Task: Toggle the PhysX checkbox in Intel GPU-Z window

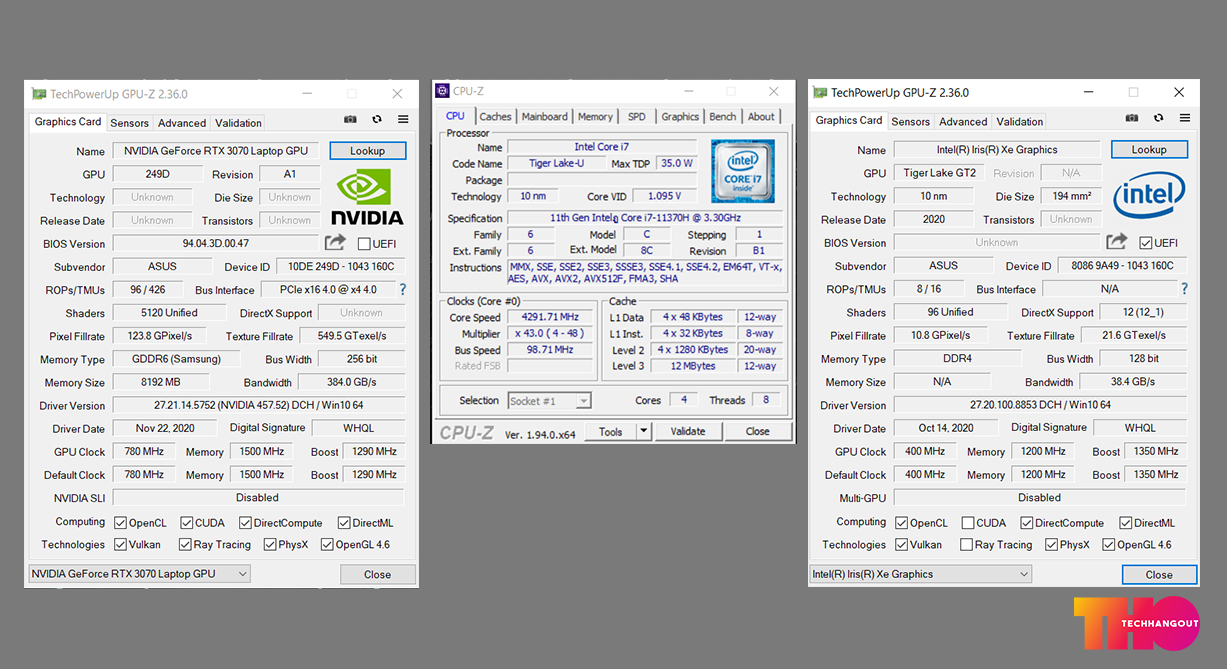Action: coord(1051,545)
